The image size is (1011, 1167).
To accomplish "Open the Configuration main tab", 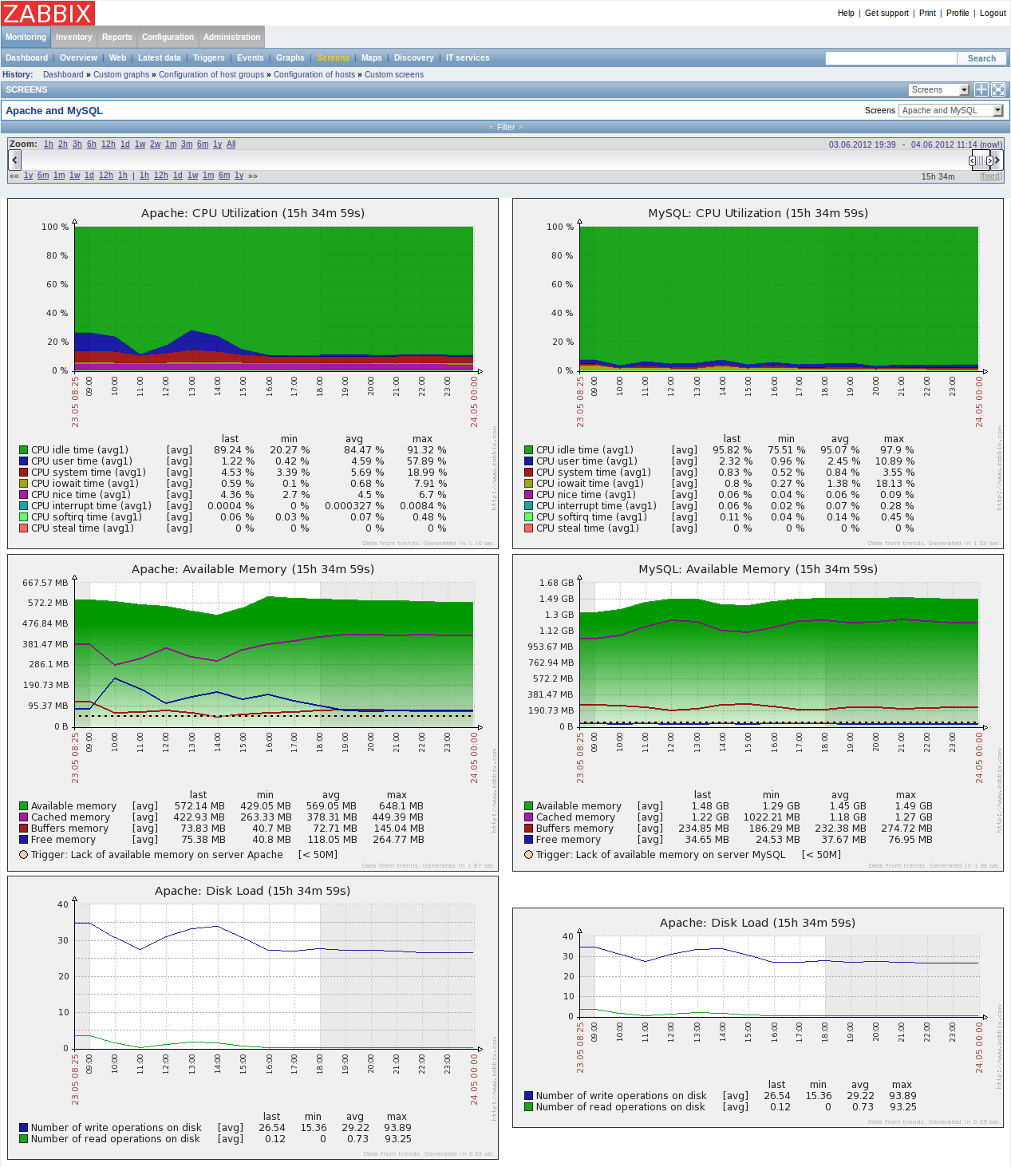I will point(167,37).
